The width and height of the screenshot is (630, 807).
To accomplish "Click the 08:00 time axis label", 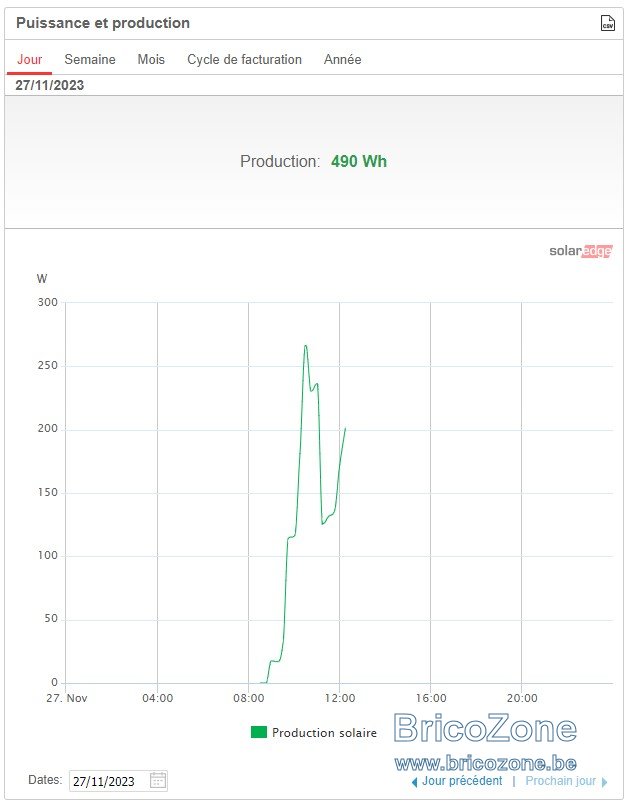I will point(249,698).
